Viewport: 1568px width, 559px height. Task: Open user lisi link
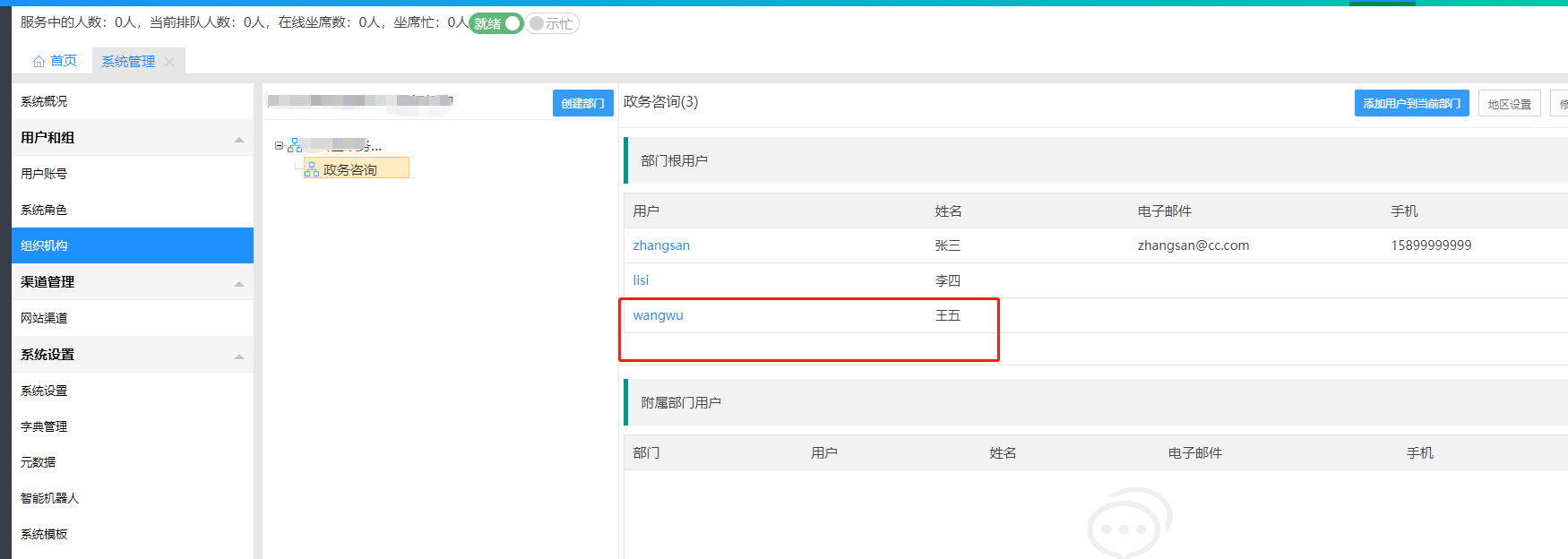pyautogui.click(x=641, y=280)
